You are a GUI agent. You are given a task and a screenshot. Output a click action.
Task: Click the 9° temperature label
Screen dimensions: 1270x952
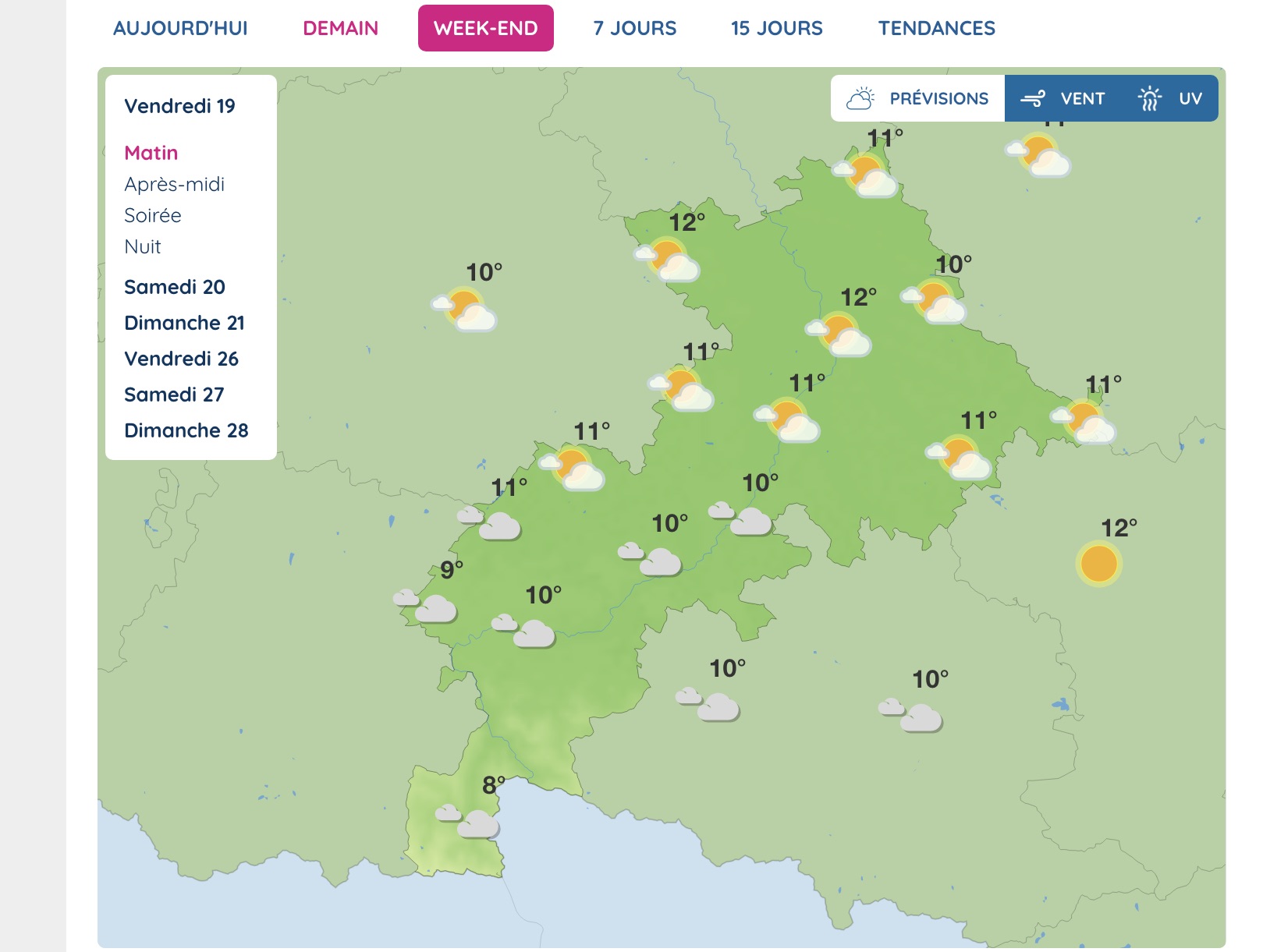click(452, 570)
